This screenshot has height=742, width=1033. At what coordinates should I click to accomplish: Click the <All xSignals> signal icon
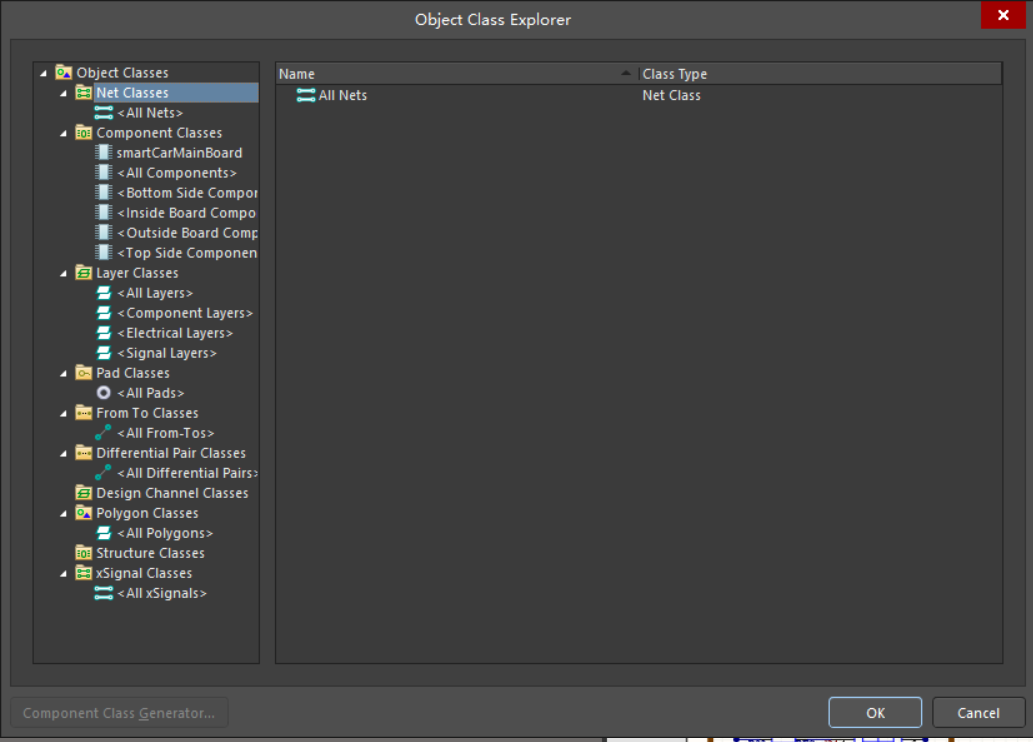click(103, 593)
